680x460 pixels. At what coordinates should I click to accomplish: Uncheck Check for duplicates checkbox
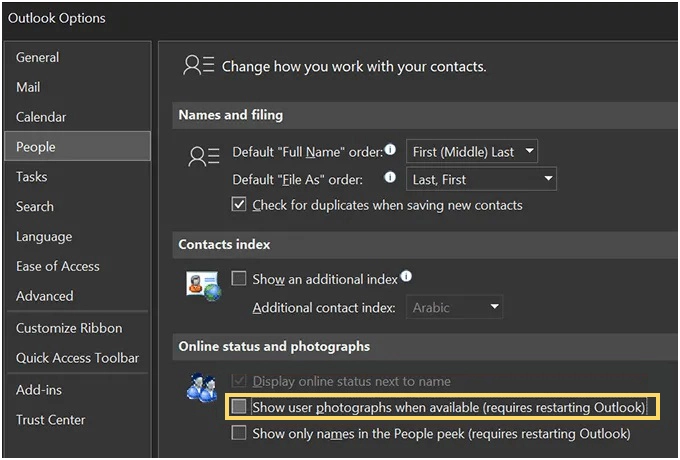pyautogui.click(x=239, y=204)
